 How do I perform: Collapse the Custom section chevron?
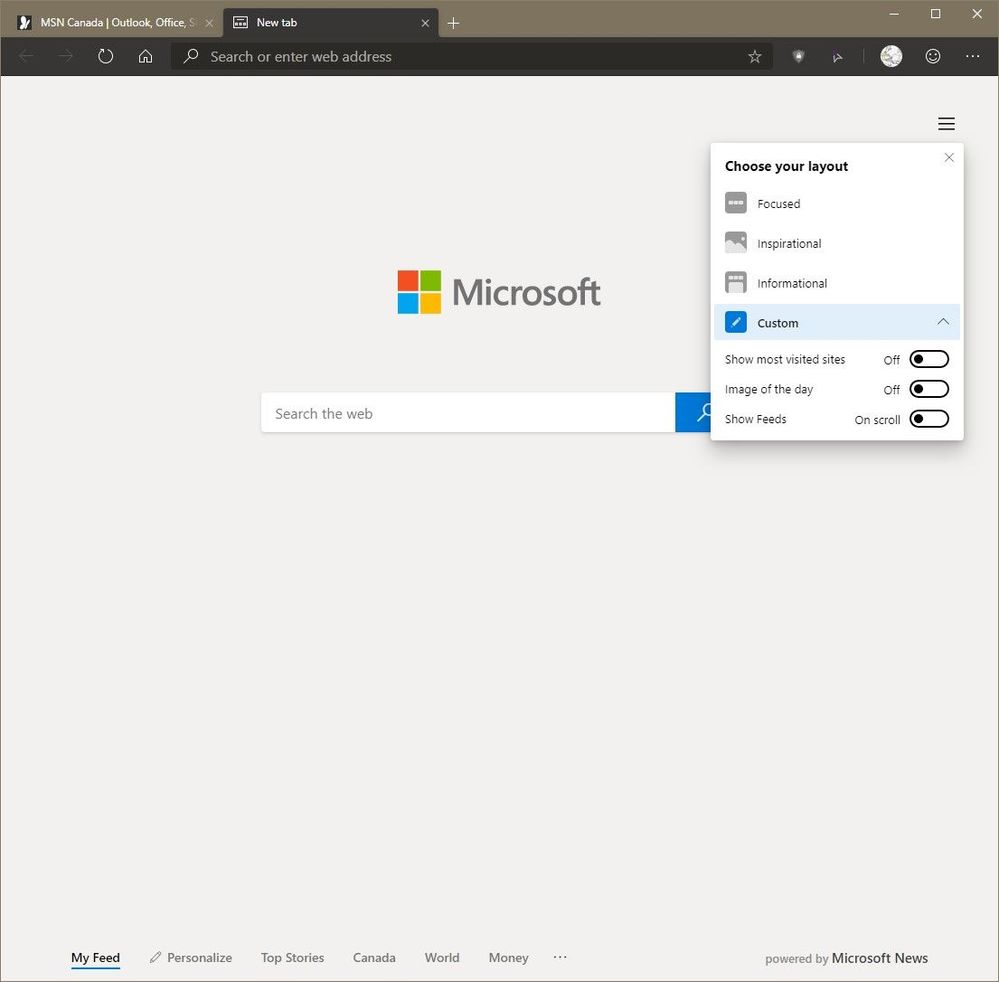[944, 322]
